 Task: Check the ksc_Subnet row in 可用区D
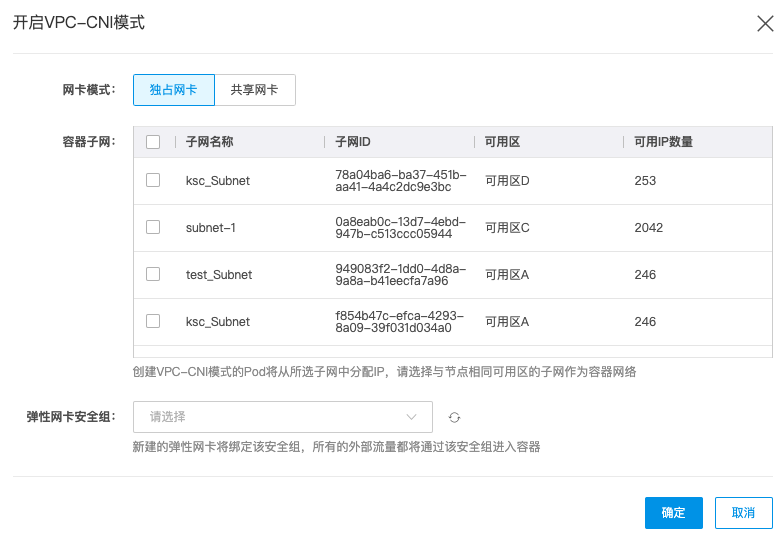click(153, 181)
